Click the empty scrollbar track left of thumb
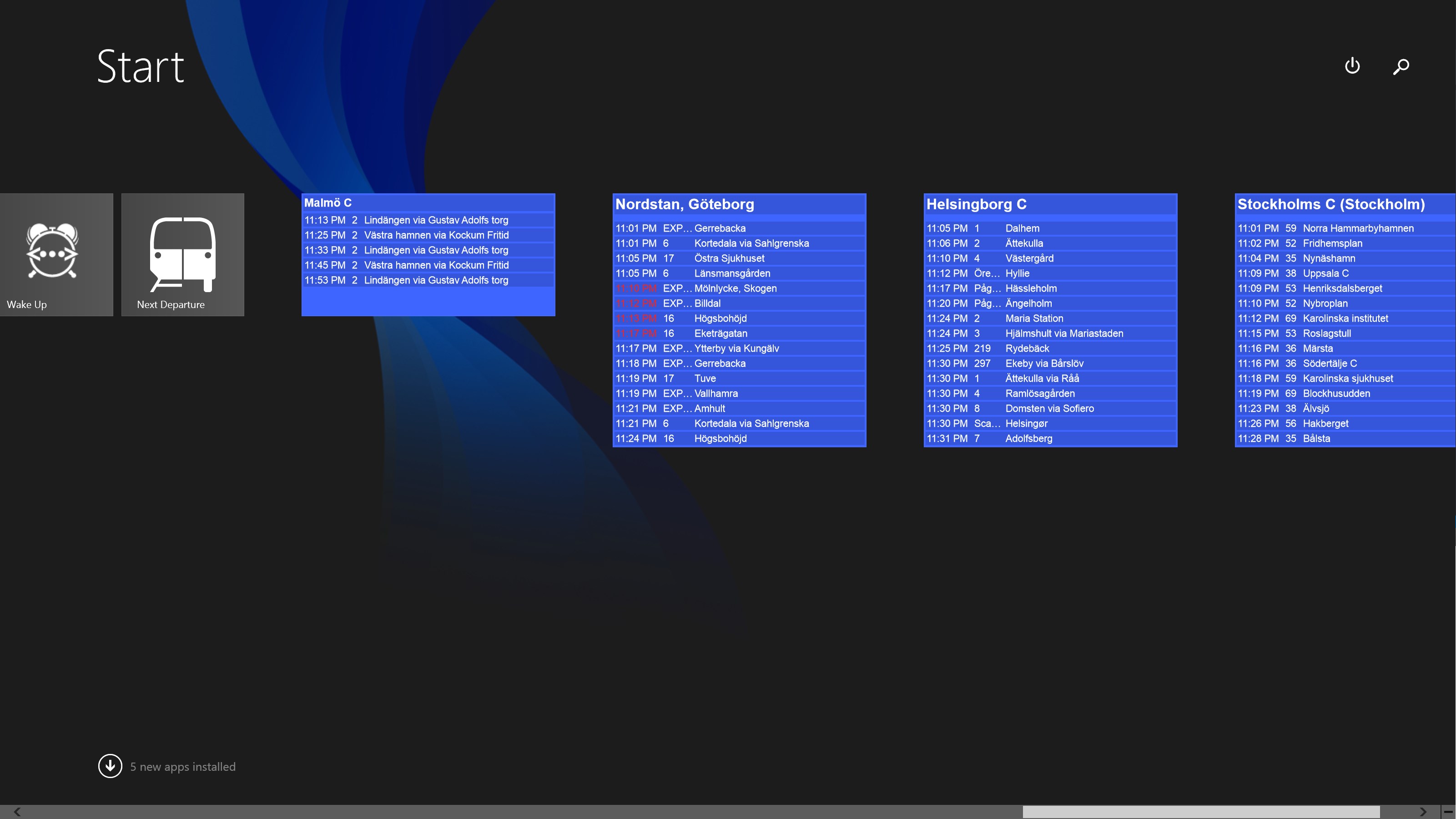The height and width of the screenshot is (819, 1456). point(509,812)
